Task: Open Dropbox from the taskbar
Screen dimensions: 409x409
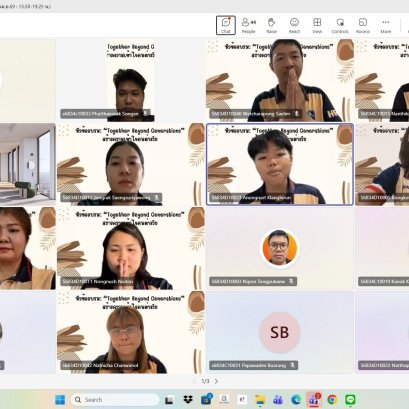Action: 188,400
